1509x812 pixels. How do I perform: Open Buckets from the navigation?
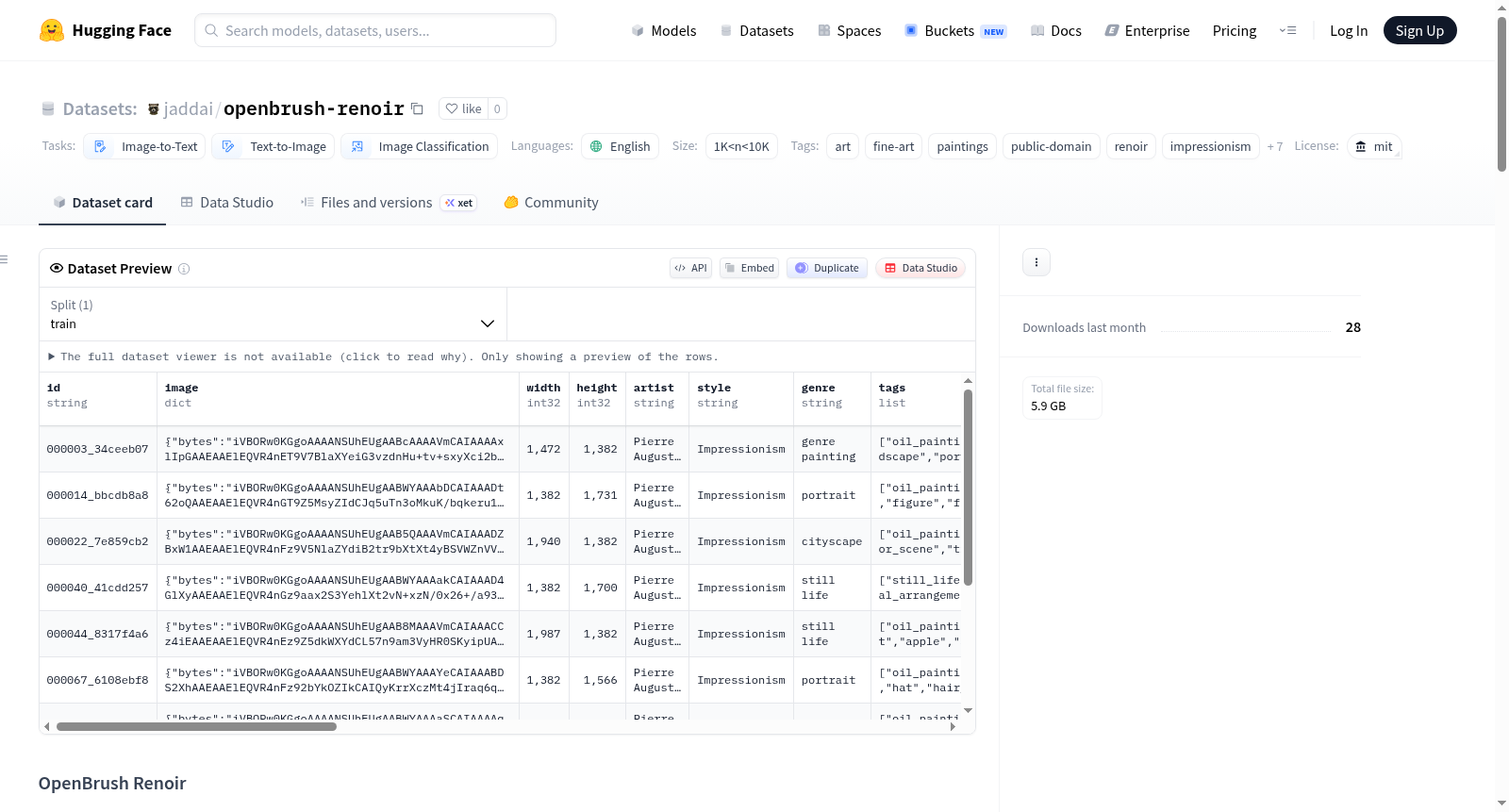pyautogui.click(x=955, y=30)
